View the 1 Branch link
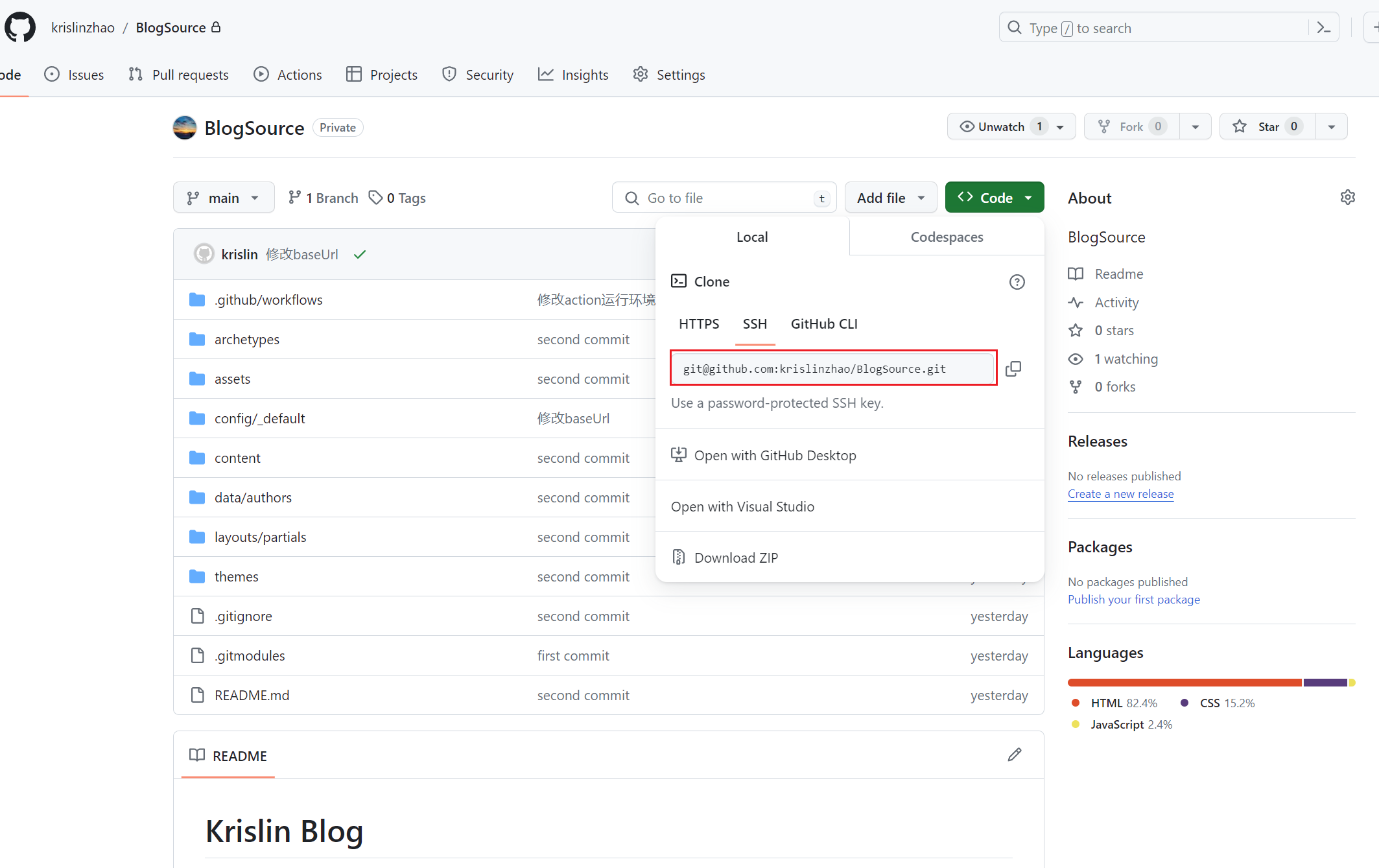The height and width of the screenshot is (868, 1379). 323,198
